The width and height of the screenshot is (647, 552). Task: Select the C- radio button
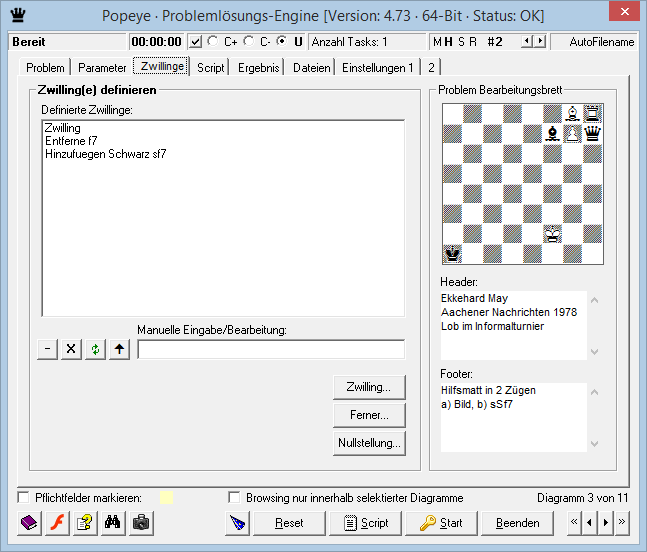click(x=249, y=41)
